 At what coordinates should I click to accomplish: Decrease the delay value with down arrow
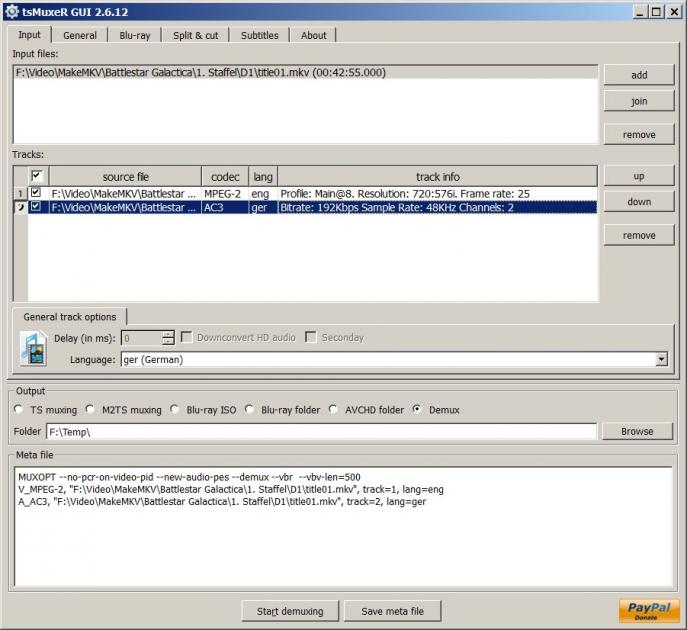coord(168,341)
